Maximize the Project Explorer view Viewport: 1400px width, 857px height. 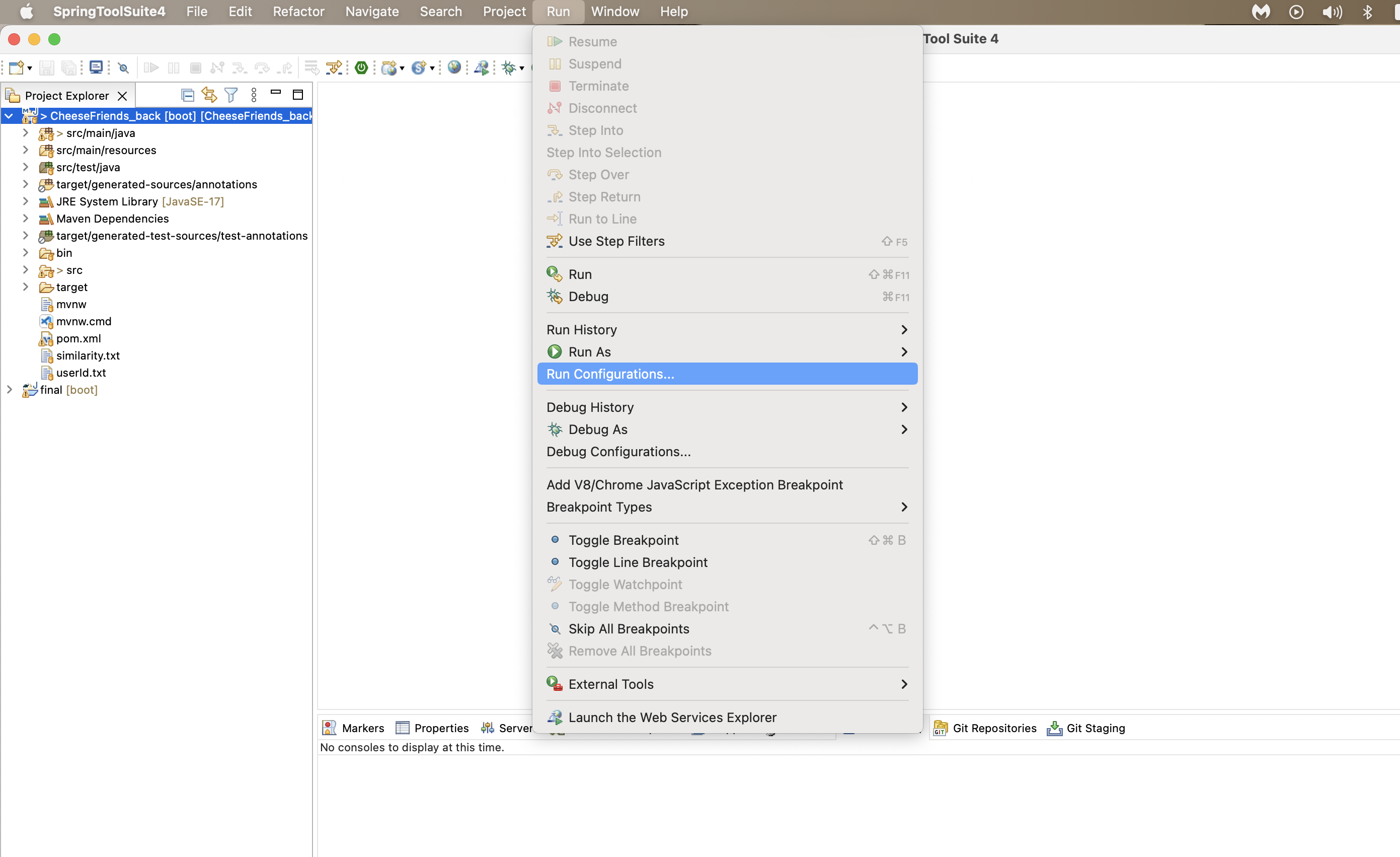point(298,94)
